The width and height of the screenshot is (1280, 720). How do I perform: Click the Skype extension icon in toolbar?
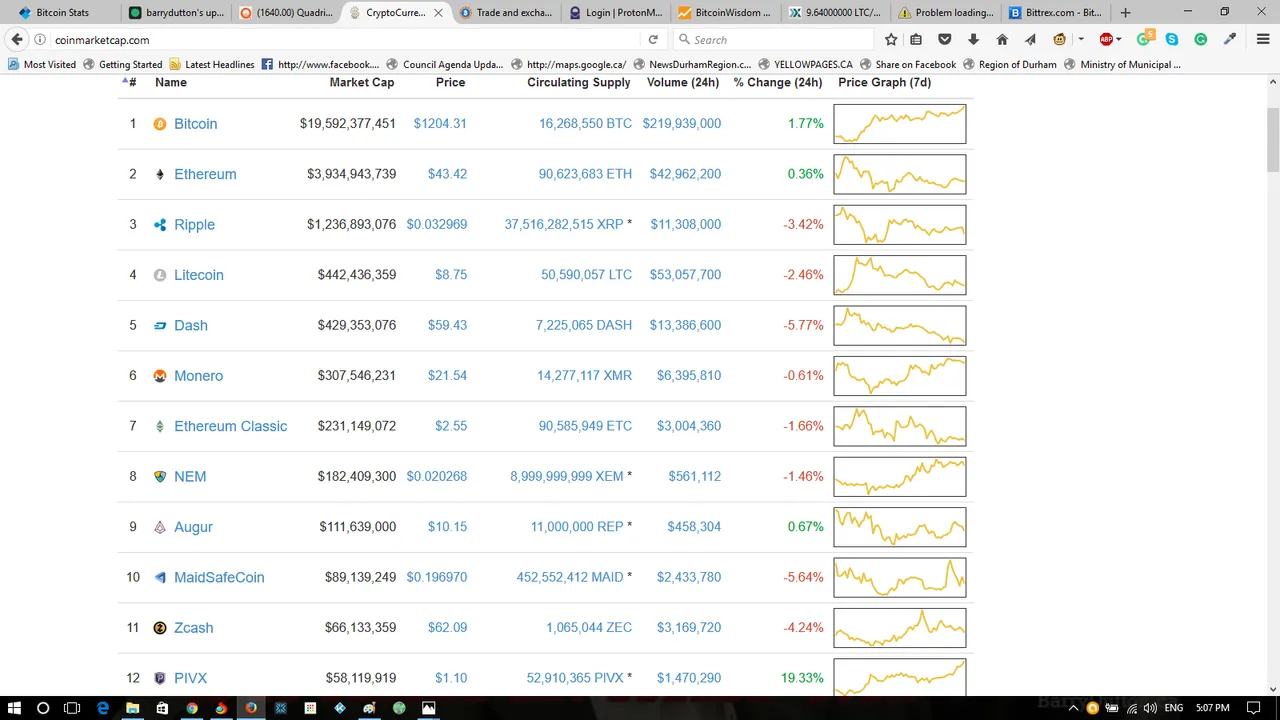tap(1172, 40)
